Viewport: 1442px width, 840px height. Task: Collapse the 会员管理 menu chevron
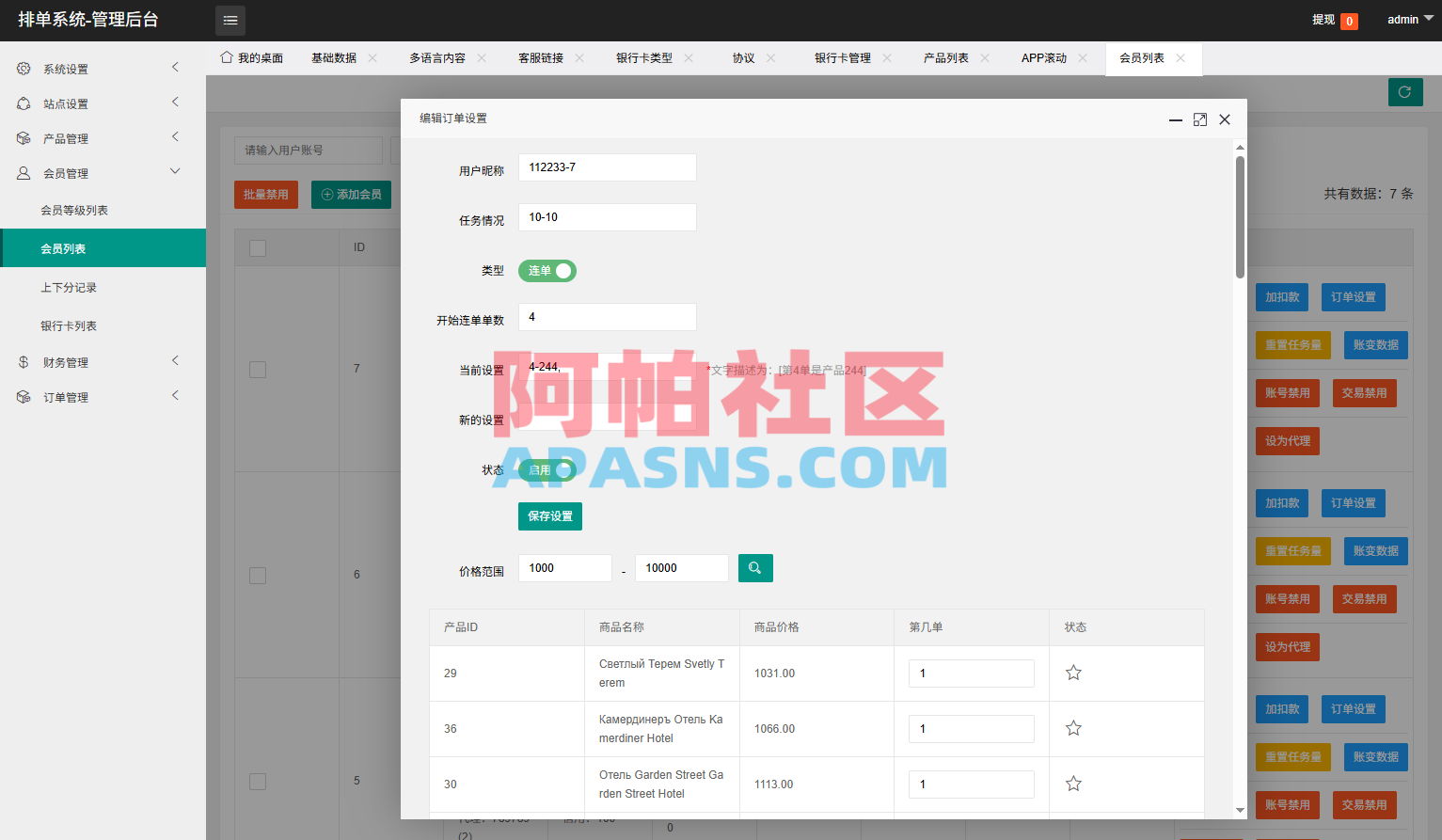(x=175, y=171)
